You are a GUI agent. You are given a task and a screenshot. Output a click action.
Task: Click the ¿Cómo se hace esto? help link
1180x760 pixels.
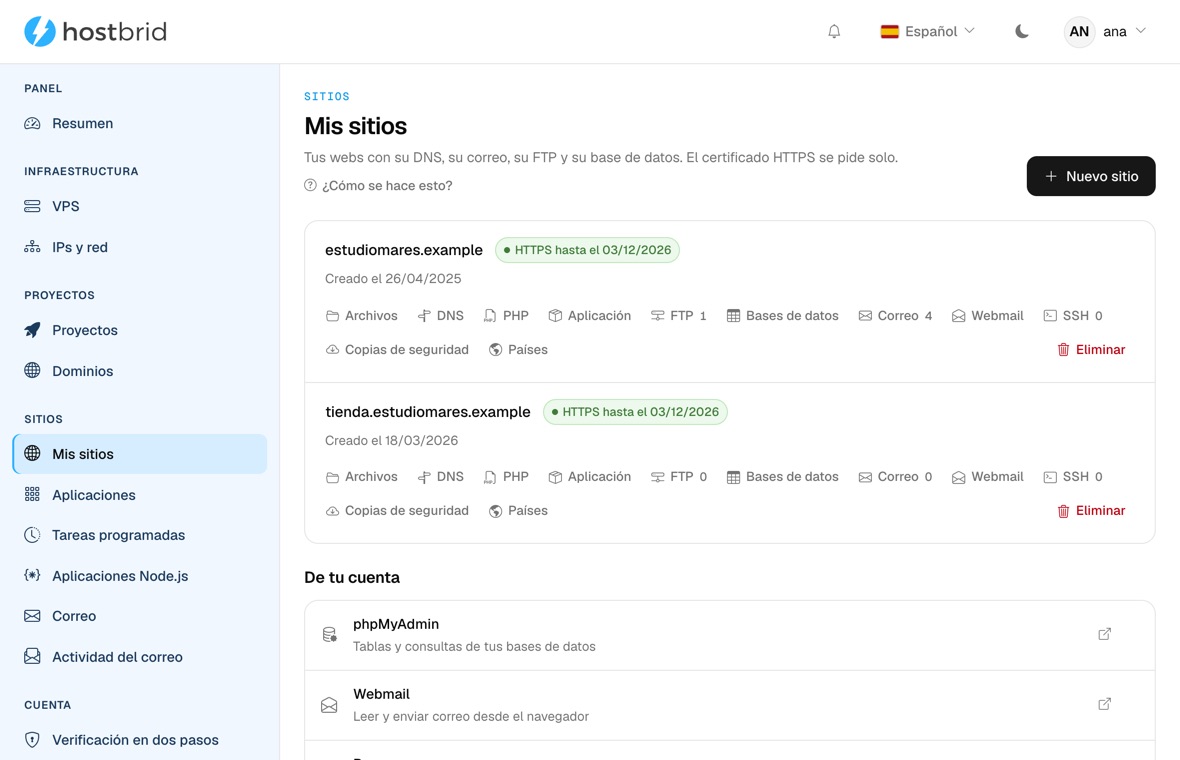[x=378, y=185]
